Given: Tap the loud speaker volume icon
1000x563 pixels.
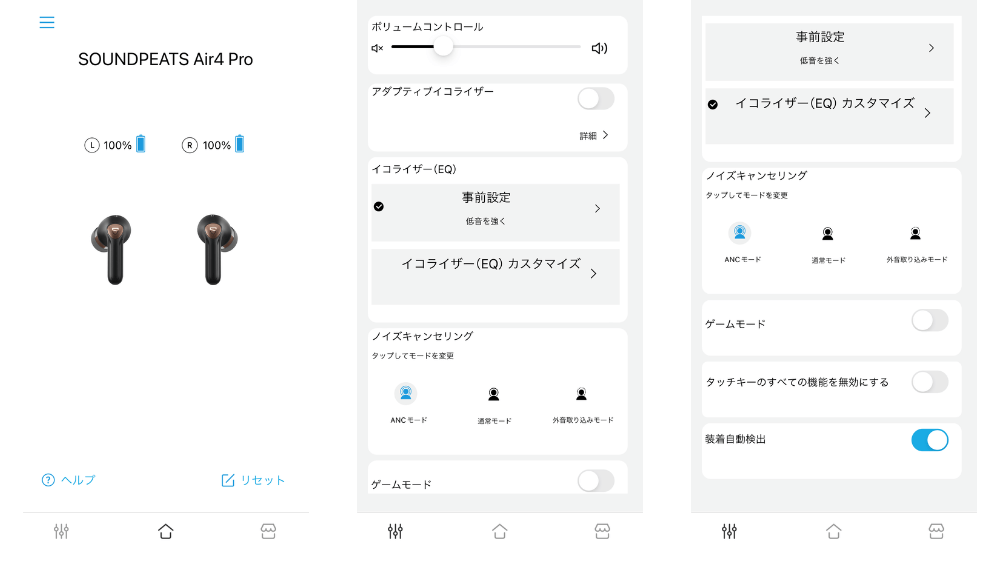Looking at the screenshot, I should tap(599, 48).
